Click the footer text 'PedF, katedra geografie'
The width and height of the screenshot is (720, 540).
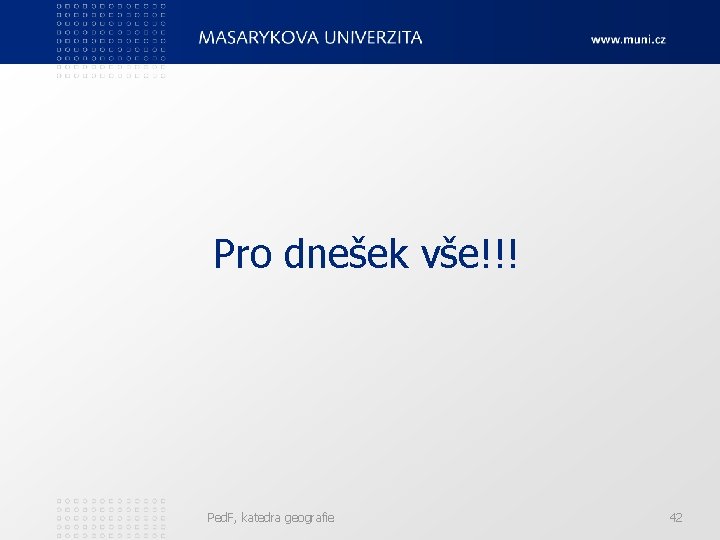pyautogui.click(x=270, y=518)
